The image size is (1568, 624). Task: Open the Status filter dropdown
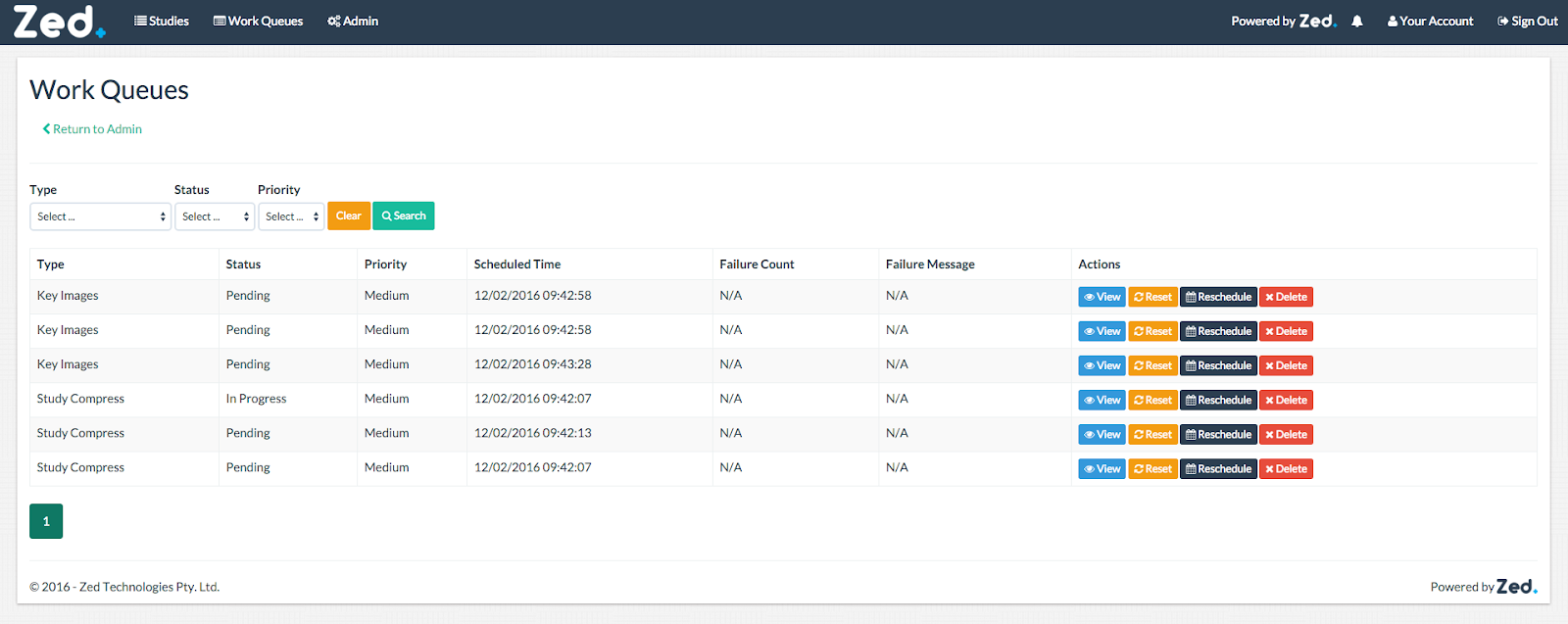pyautogui.click(x=215, y=216)
